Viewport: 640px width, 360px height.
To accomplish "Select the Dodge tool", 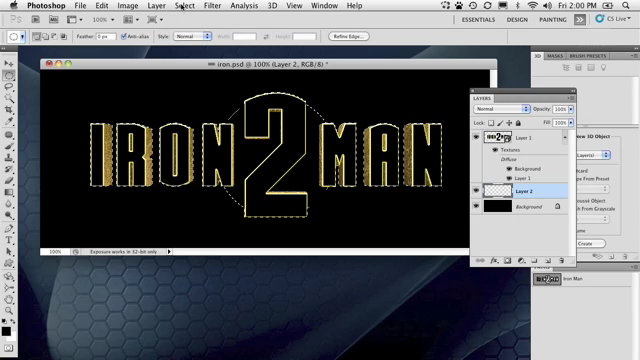I will click(x=9, y=215).
